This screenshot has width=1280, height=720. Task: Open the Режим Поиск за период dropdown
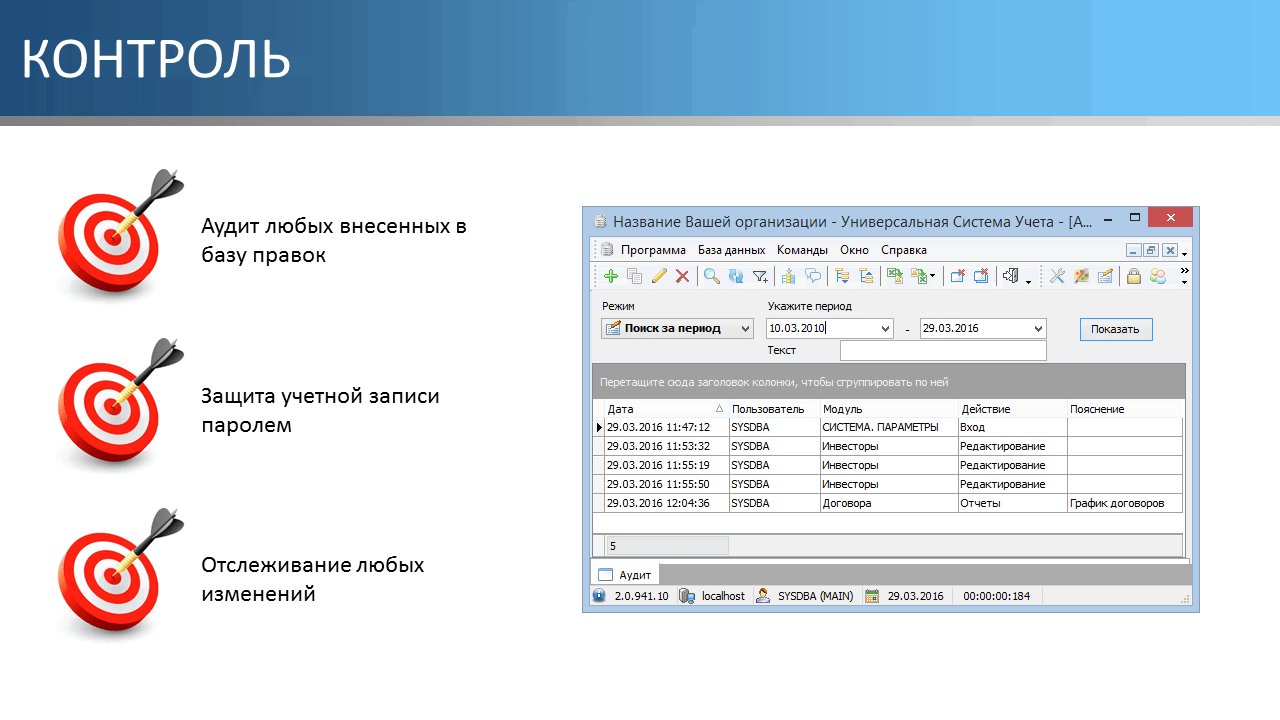click(745, 329)
